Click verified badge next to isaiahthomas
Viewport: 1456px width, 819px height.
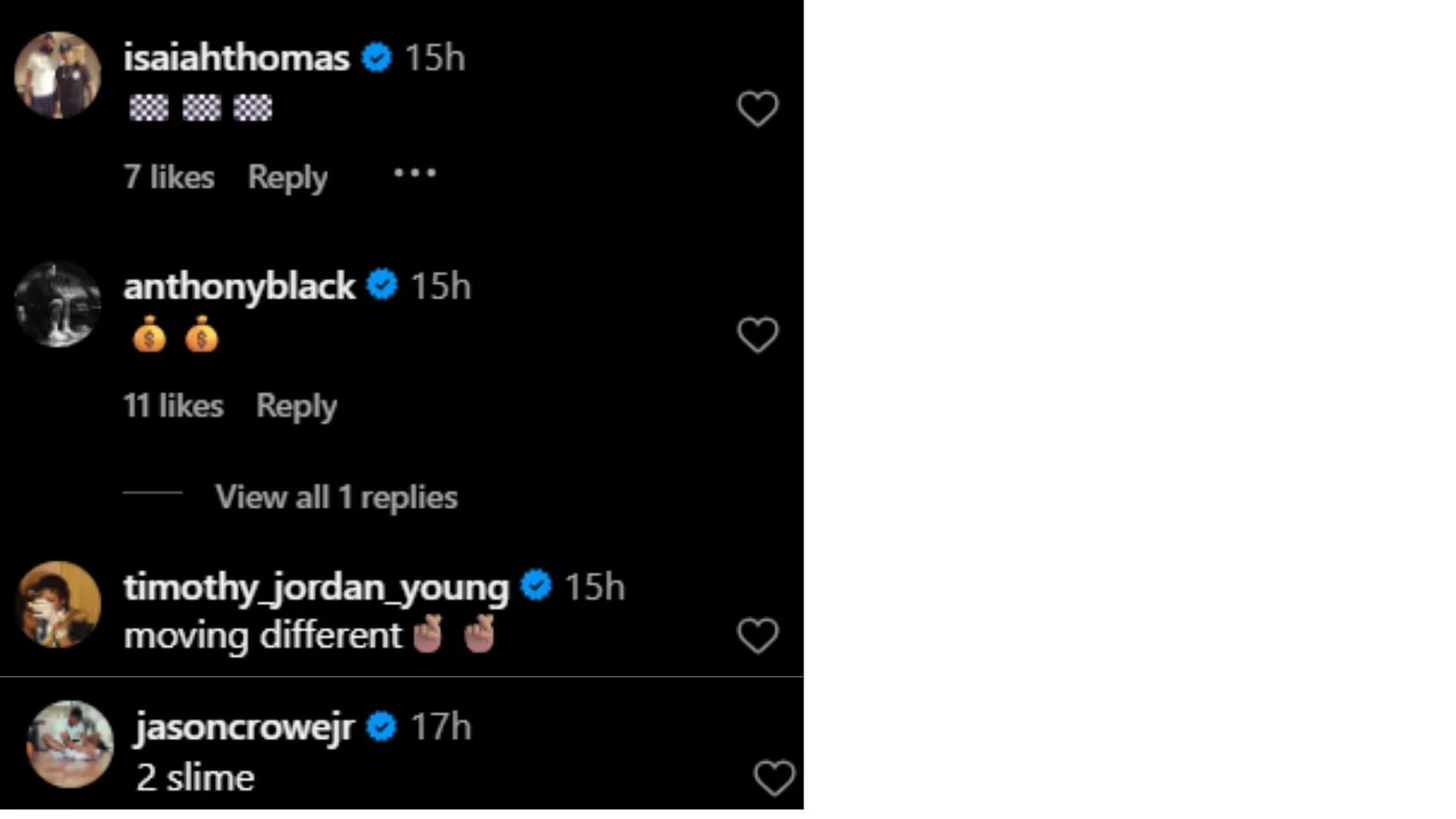[x=377, y=57]
